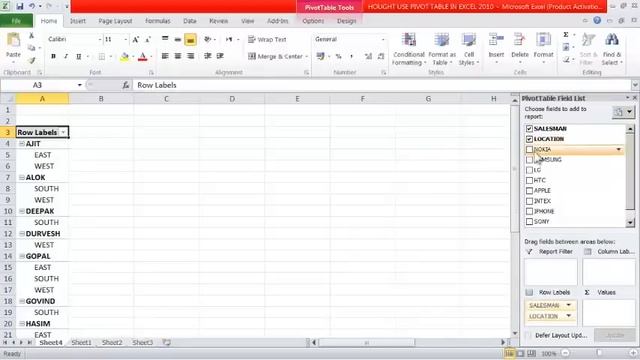Click the zoom slider in status bar
The image size is (640, 360).
[x=599, y=353]
